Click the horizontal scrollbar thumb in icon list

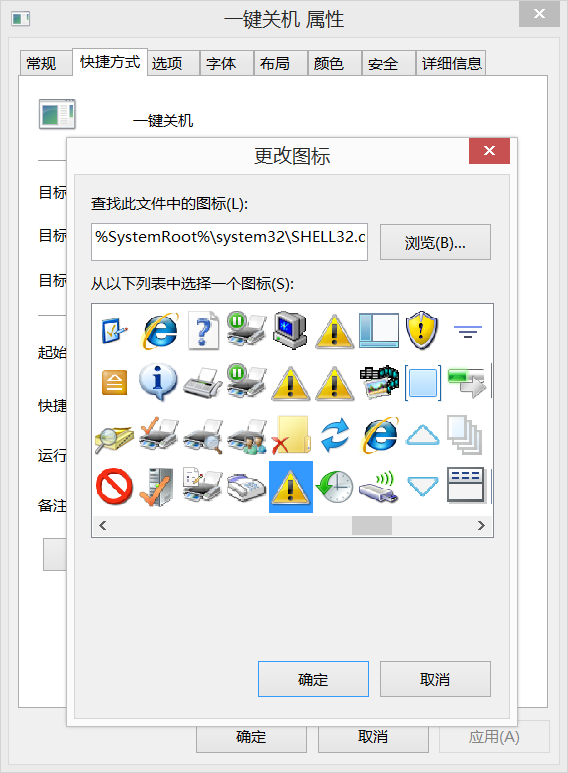(x=372, y=526)
